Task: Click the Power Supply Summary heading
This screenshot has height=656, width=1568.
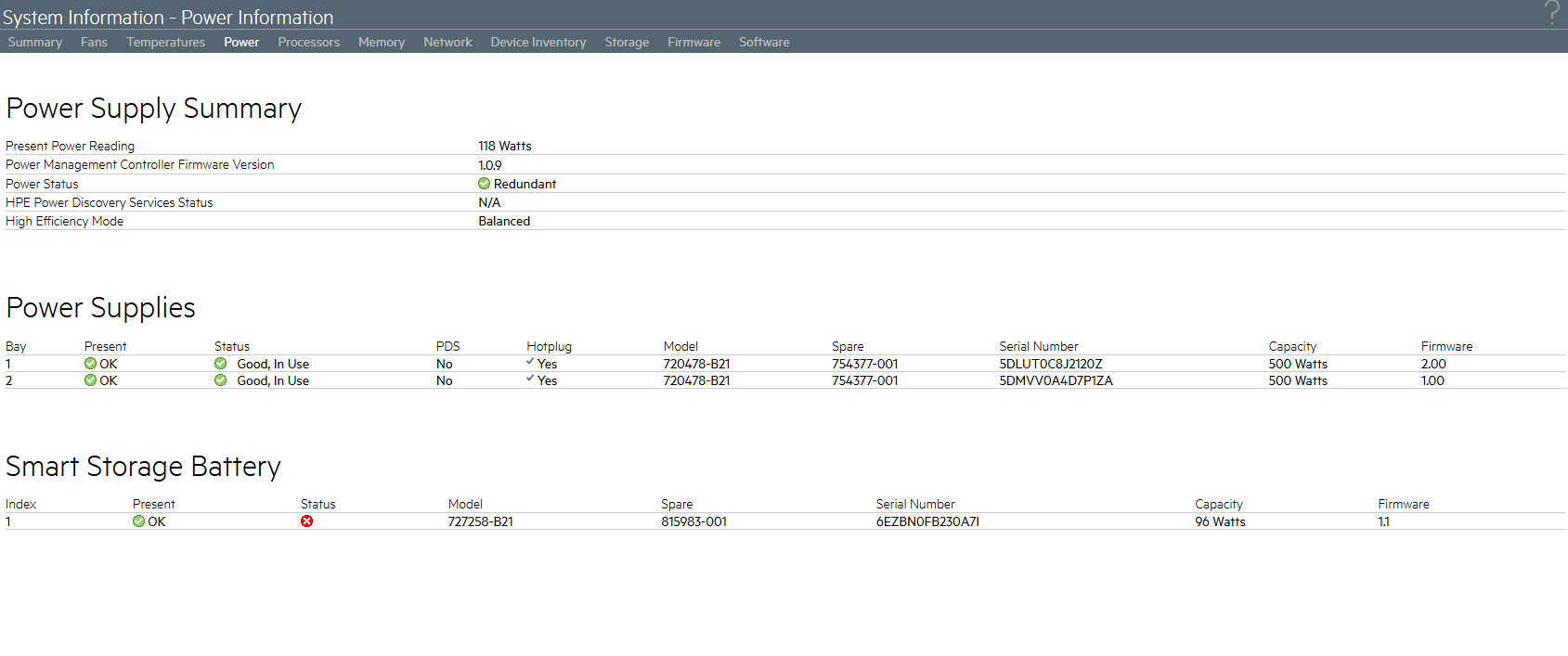Action: point(154,109)
